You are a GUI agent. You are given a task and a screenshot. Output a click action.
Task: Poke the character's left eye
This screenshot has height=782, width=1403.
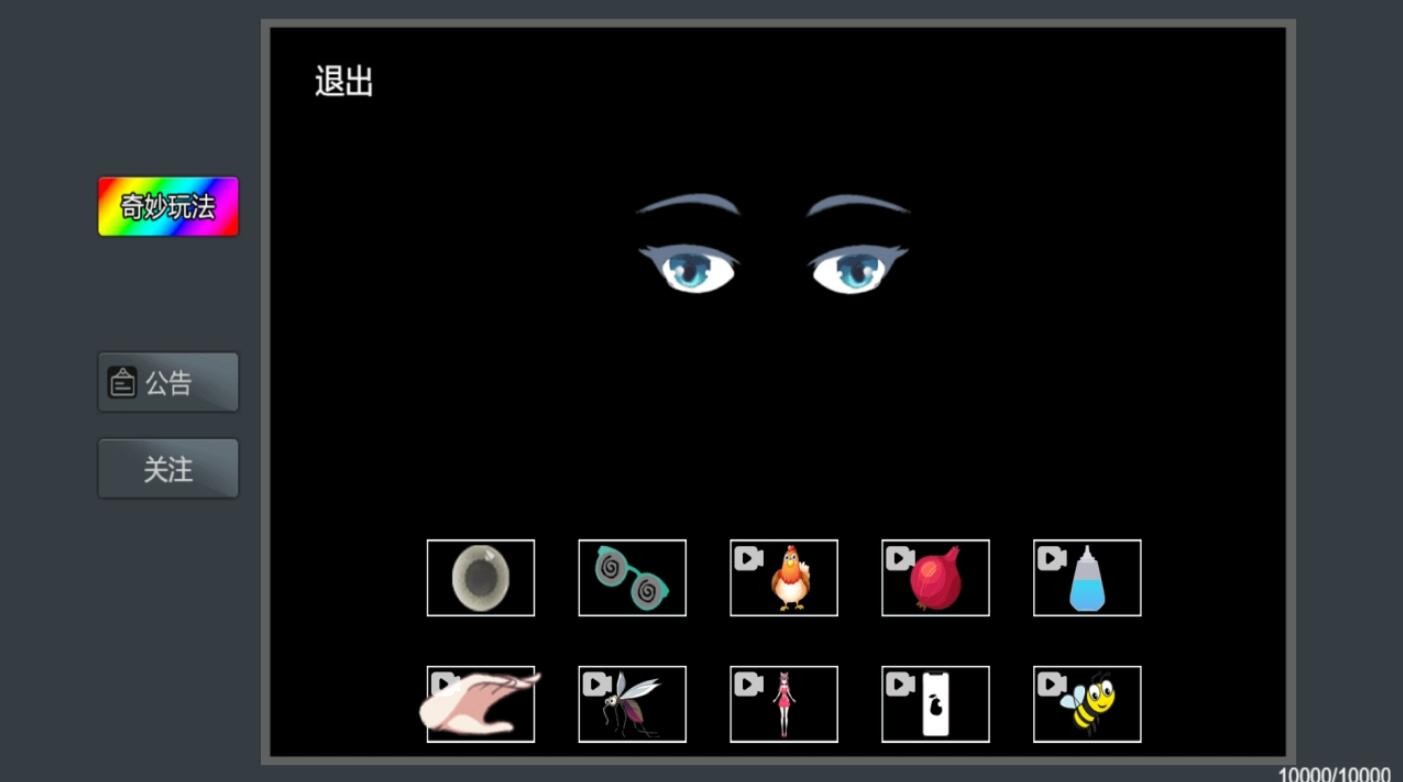(689, 269)
